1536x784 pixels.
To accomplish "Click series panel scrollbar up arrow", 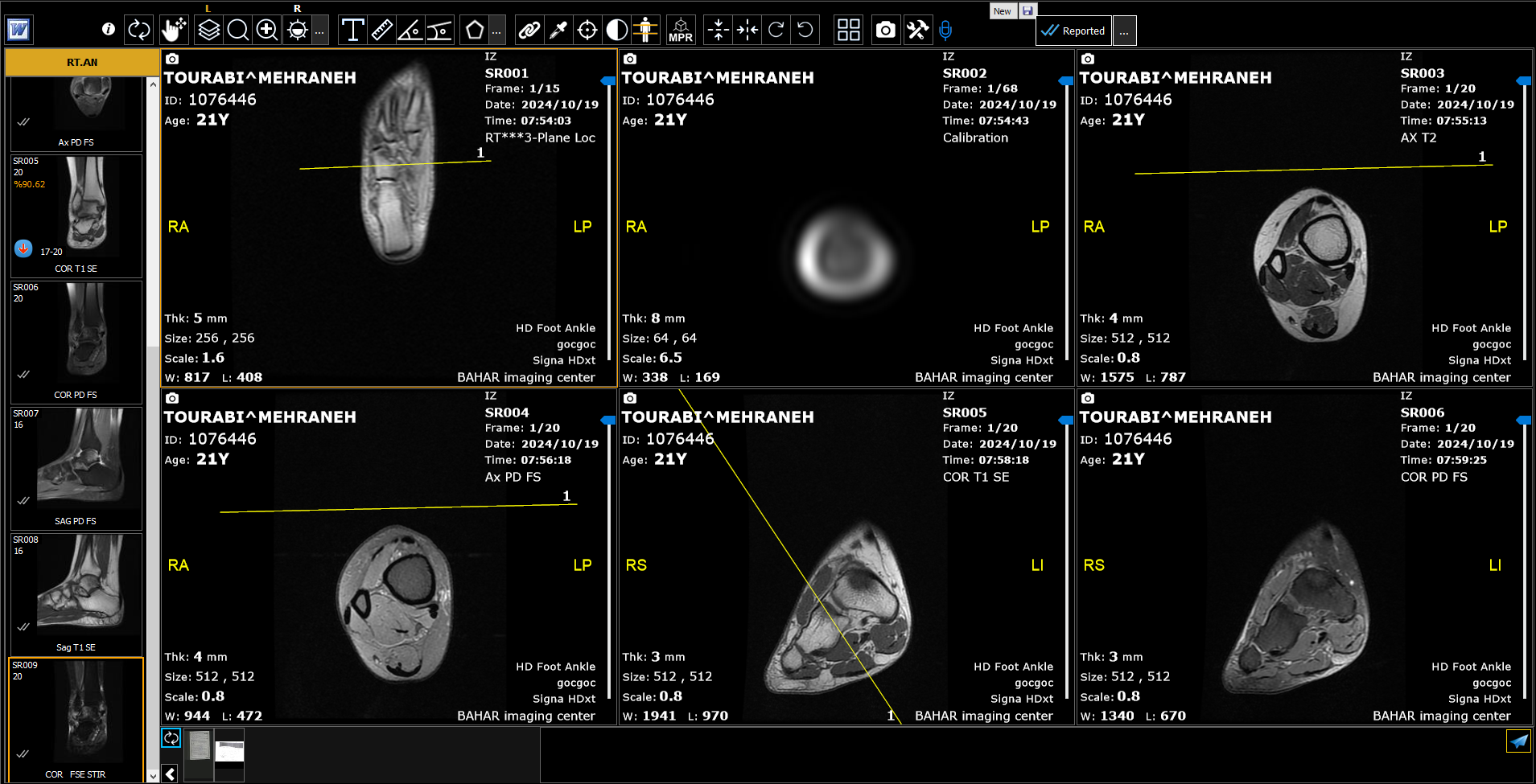I will [x=153, y=84].
